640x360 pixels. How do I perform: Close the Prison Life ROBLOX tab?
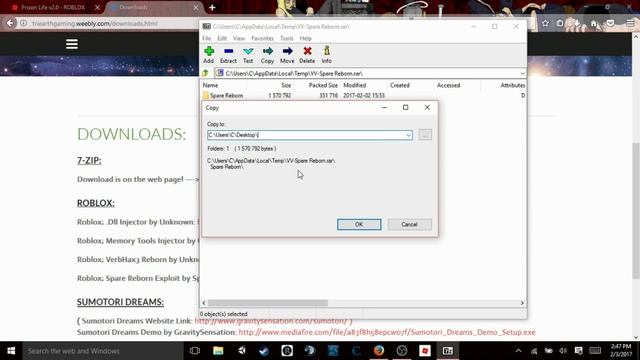pyautogui.click(x=97, y=7)
